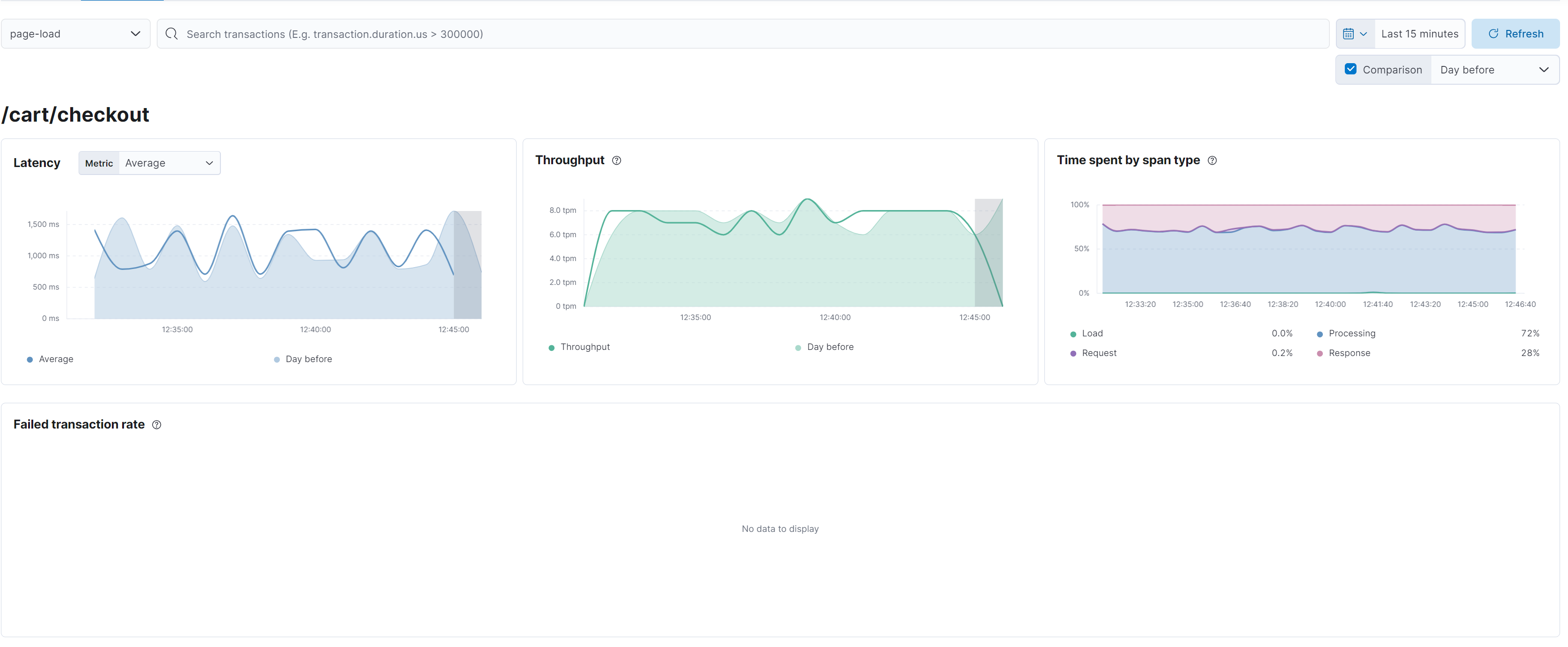Open the Throughput help tooltip icon

pyautogui.click(x=617, y=160)
